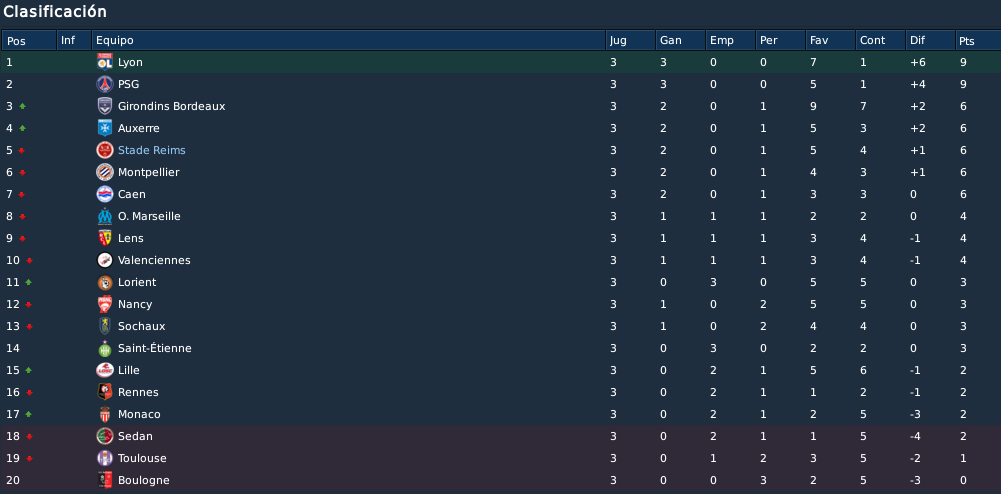Click the Lyon club crest icon
The width and height of the screenshot is (1001, 494).
point(105,62)
